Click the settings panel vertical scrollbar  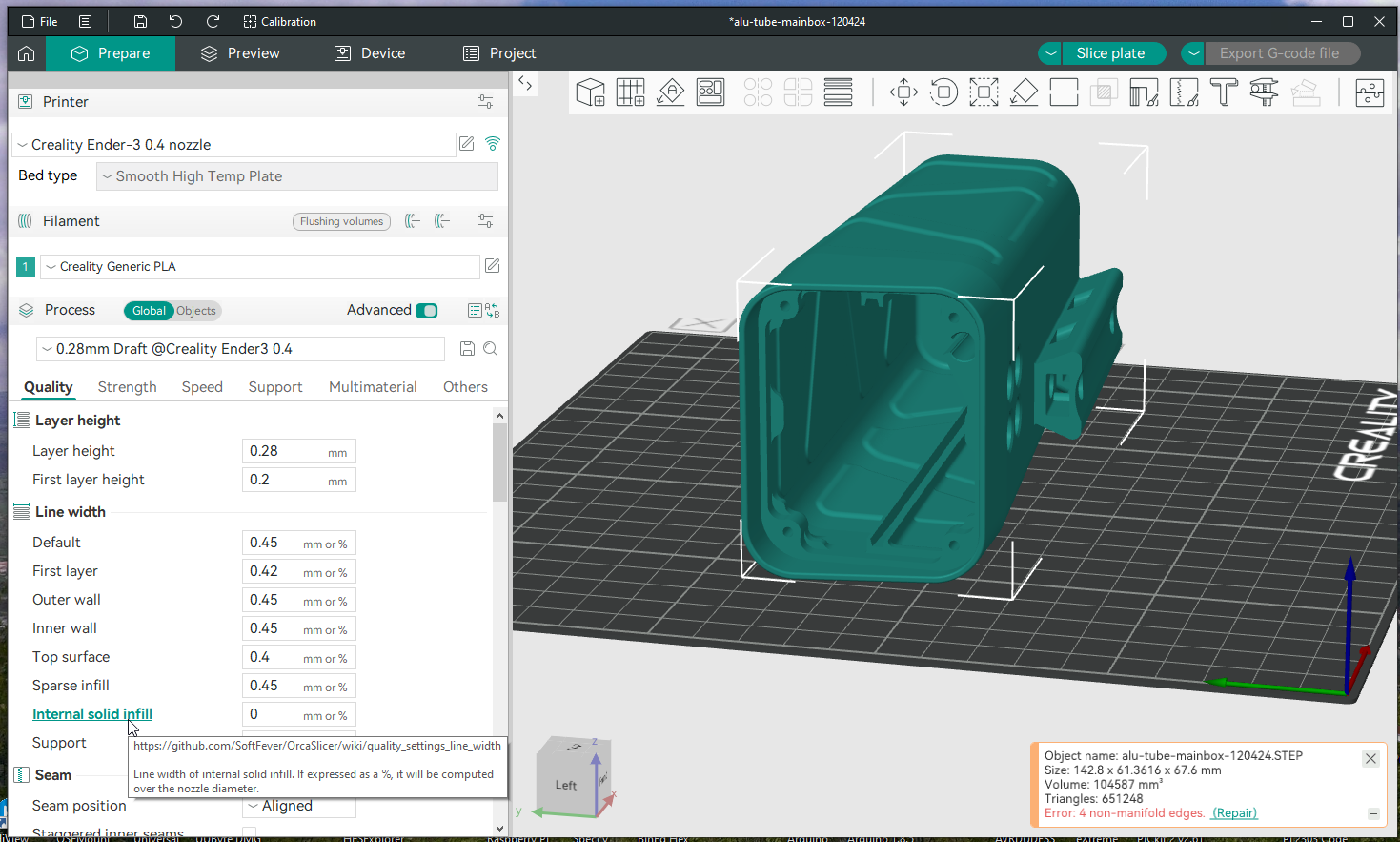[x=499, y=462]
